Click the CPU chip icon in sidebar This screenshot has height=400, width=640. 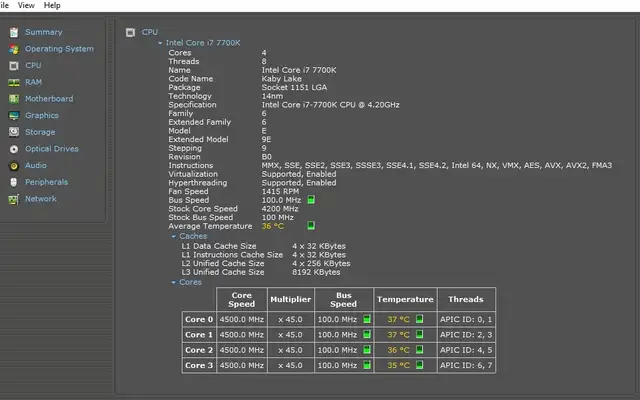[x=14, y=66]
